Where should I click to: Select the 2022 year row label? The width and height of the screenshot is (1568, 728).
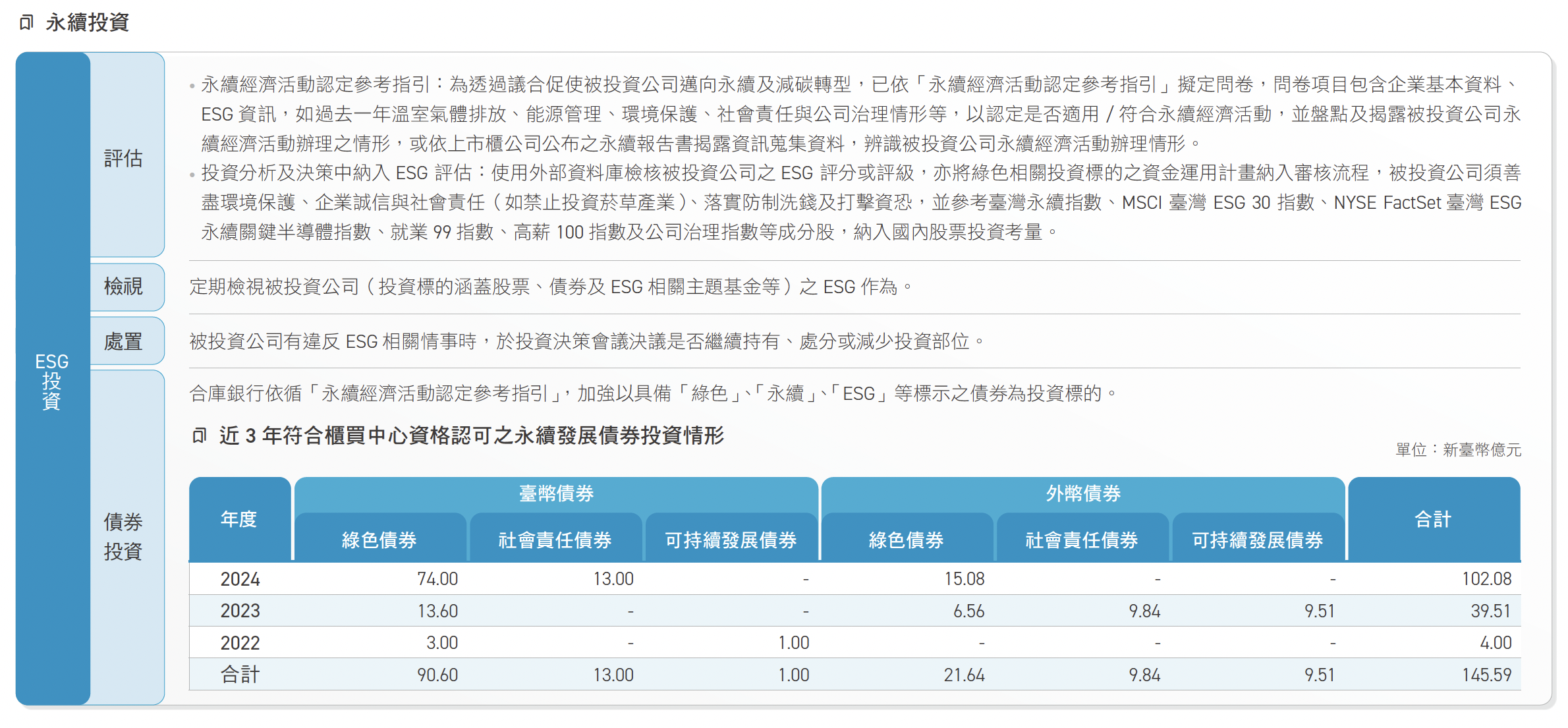pos(240,643)
